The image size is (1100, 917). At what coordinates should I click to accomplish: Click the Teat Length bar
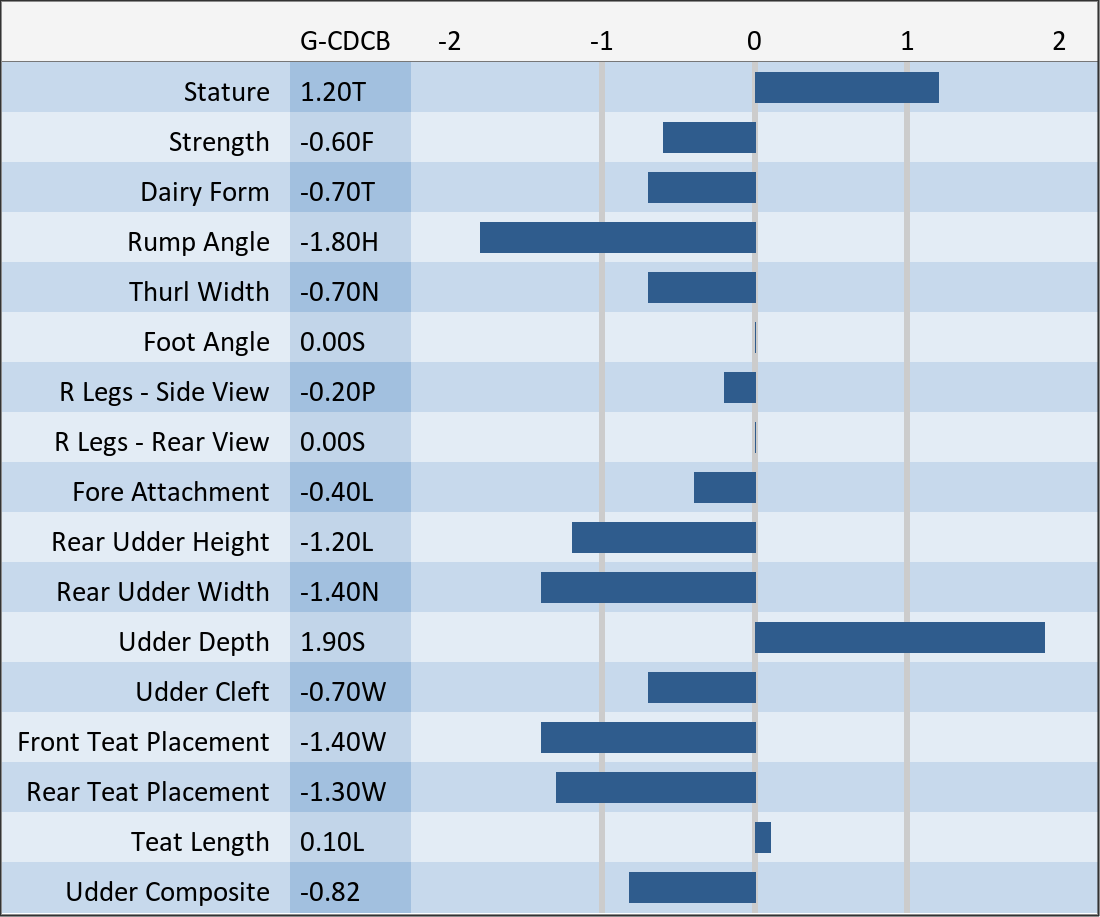[763, 838]
